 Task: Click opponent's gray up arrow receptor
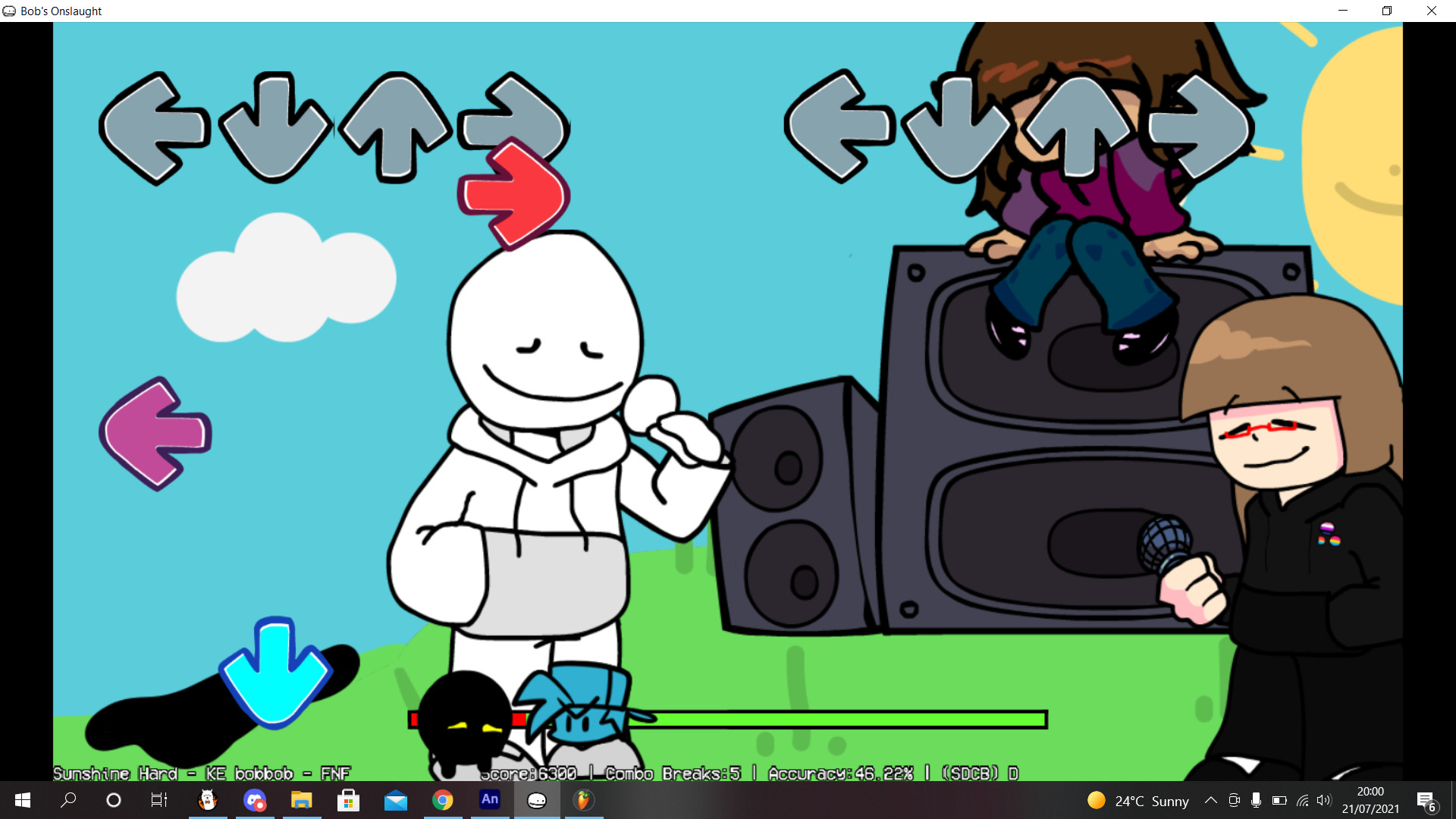(x=396, y=127)
